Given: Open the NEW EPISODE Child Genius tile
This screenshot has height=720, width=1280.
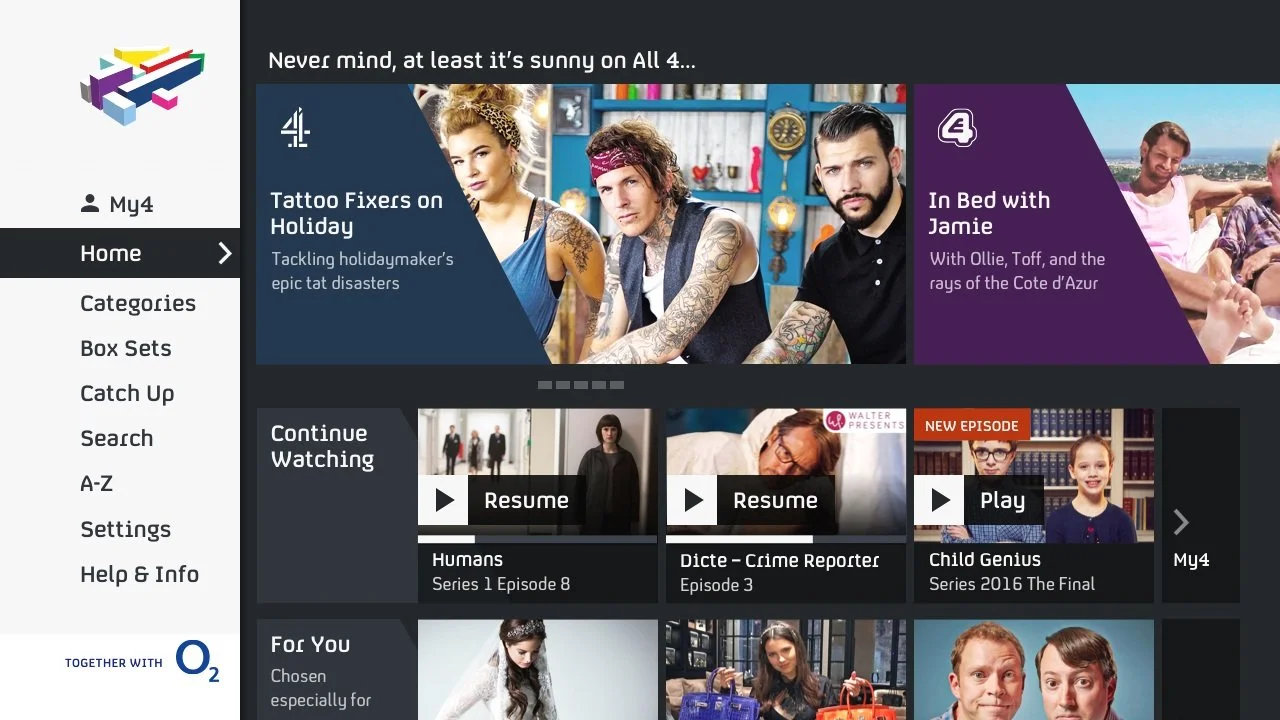Looking at the screenshot, I should (x=1034, y=505).
